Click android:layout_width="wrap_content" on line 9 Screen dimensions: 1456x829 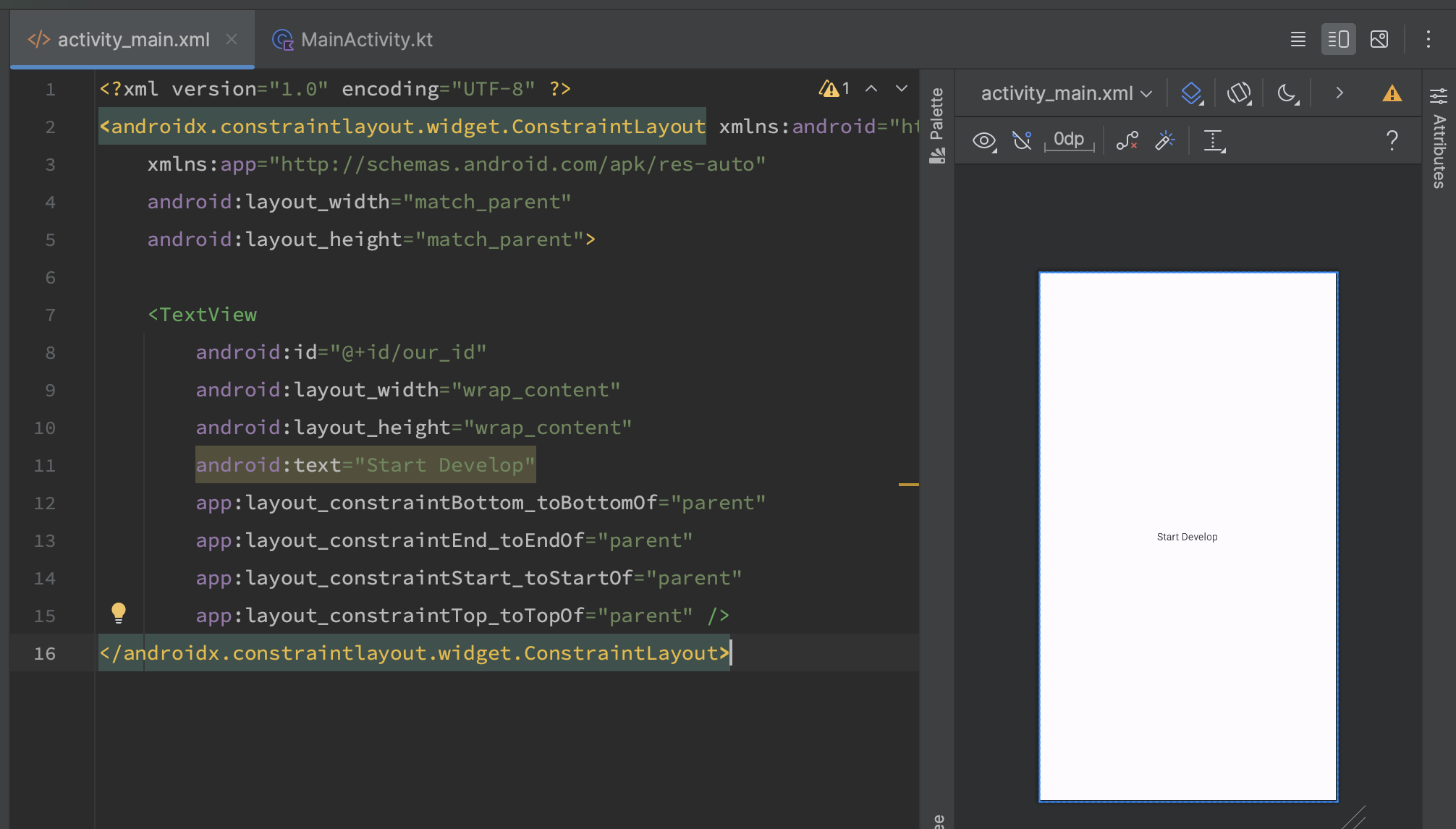(x=408, y=390)
